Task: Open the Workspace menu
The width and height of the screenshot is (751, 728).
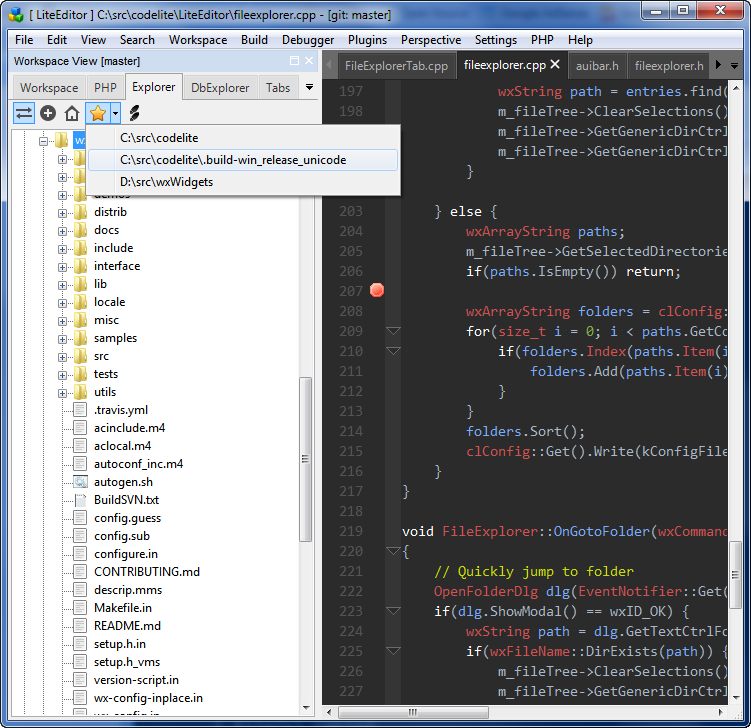Action: 198,40
